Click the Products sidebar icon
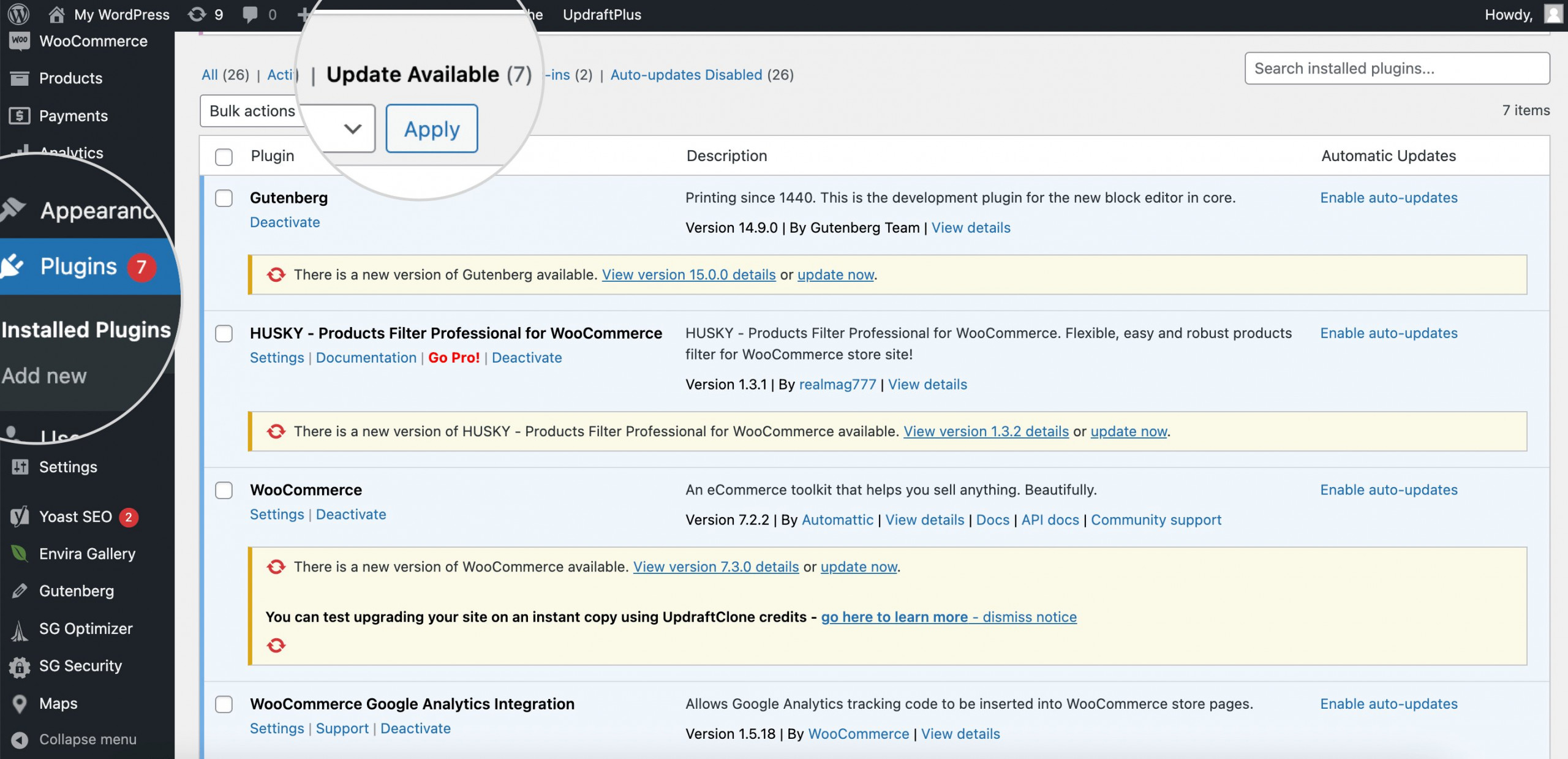 20,78
